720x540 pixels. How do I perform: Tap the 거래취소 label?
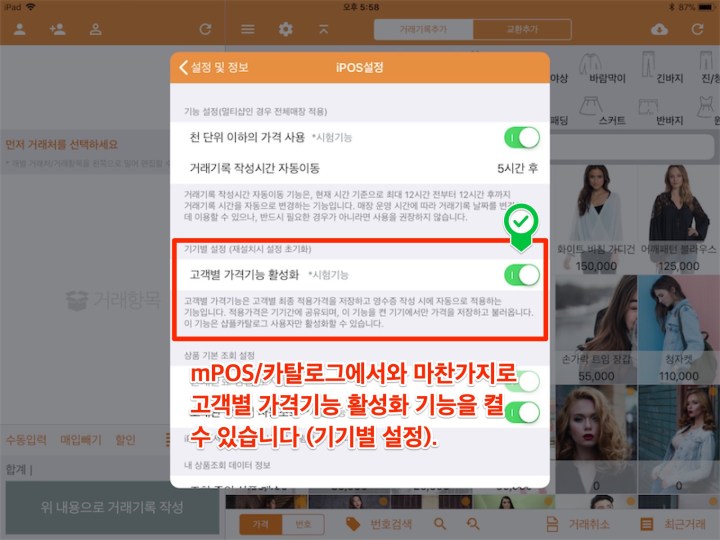589,524
